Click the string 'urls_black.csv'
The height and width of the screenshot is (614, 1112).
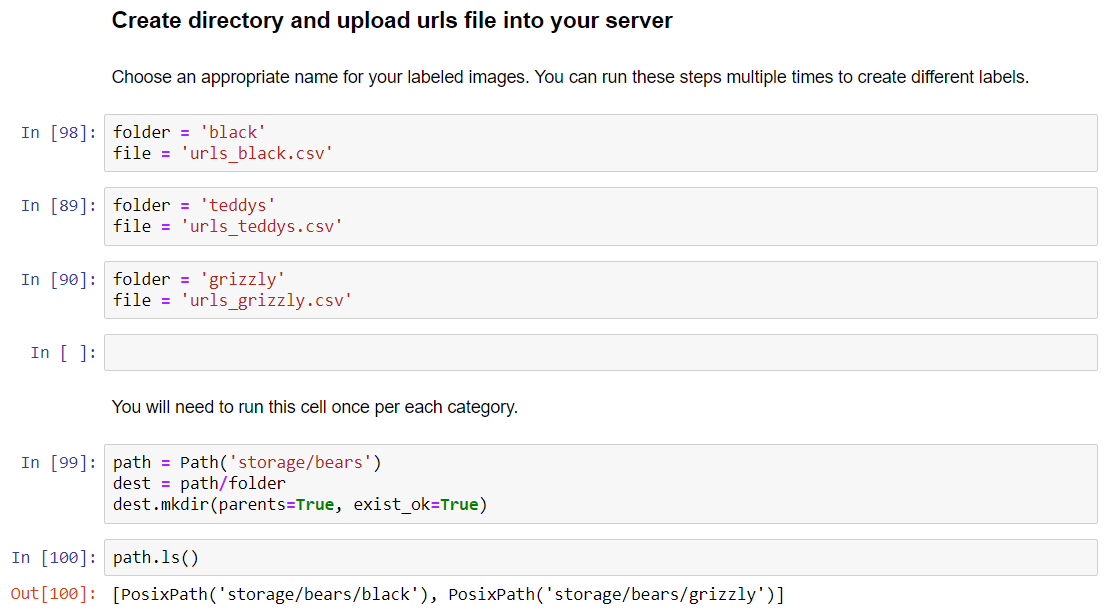tap(257, 153)
